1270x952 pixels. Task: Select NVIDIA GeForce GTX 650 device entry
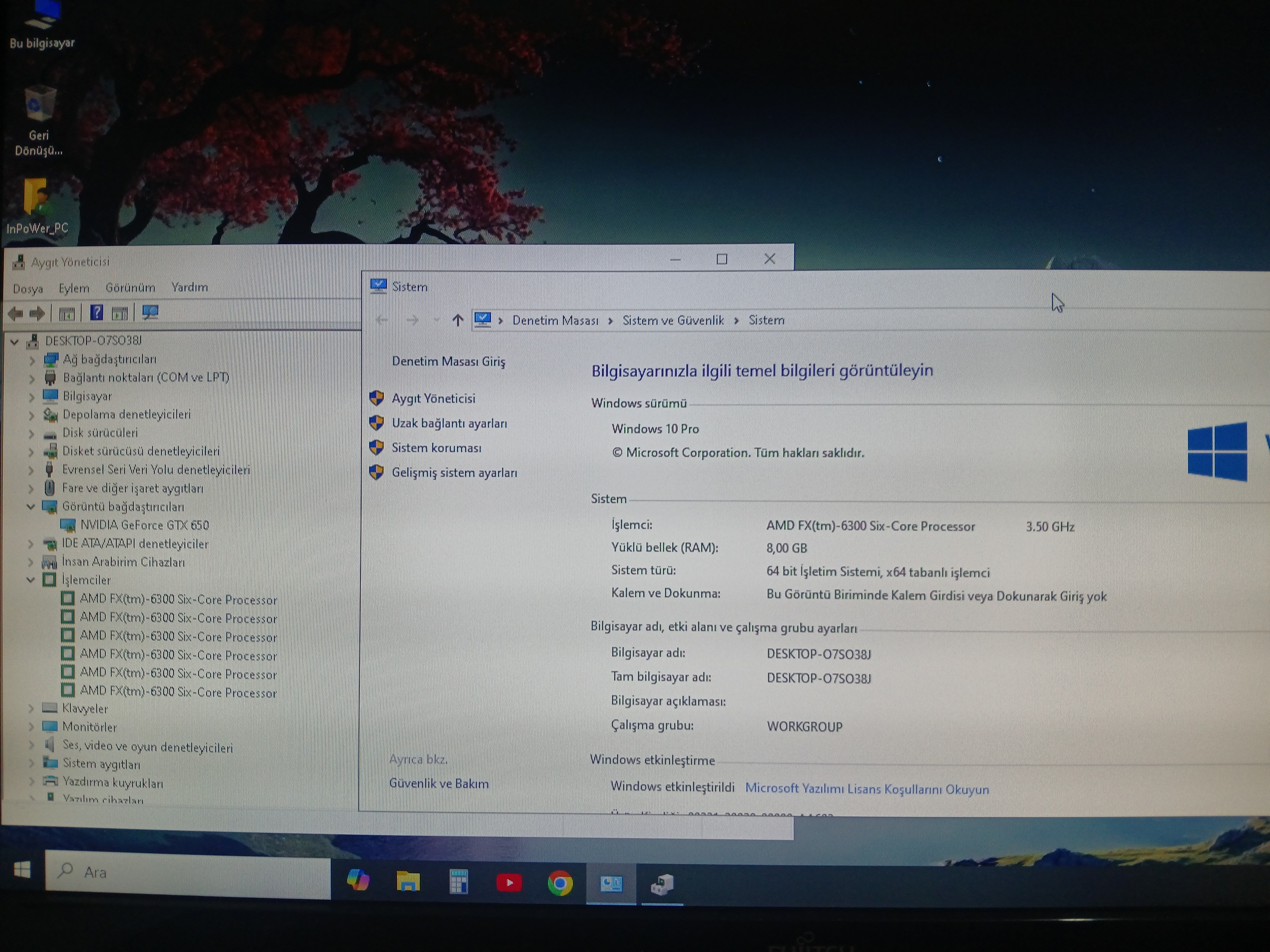point(144,525)
